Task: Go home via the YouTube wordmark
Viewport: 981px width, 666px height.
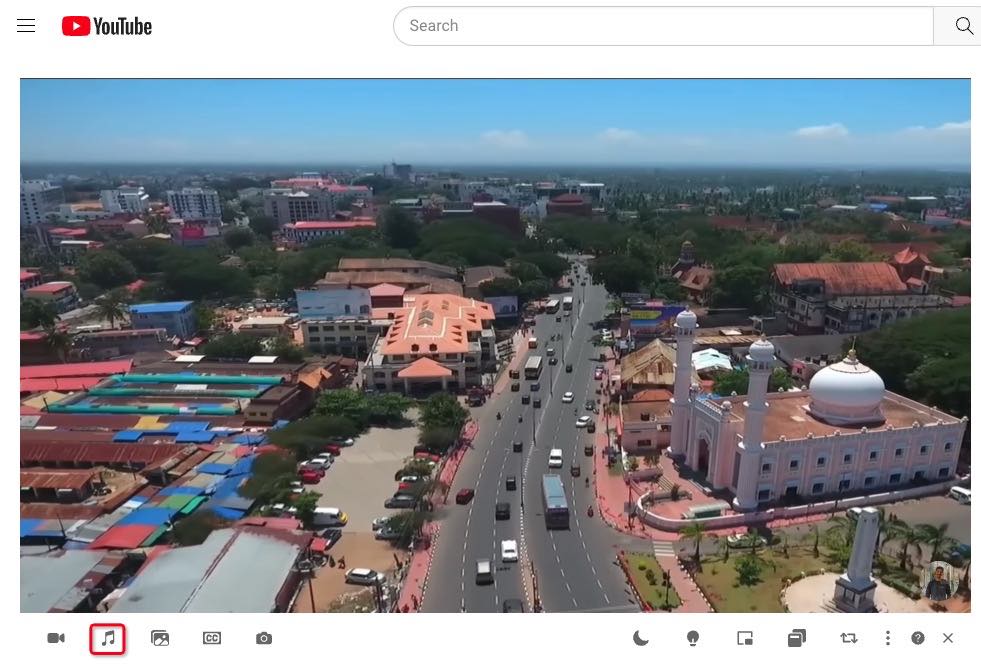Action: point(124,26)
